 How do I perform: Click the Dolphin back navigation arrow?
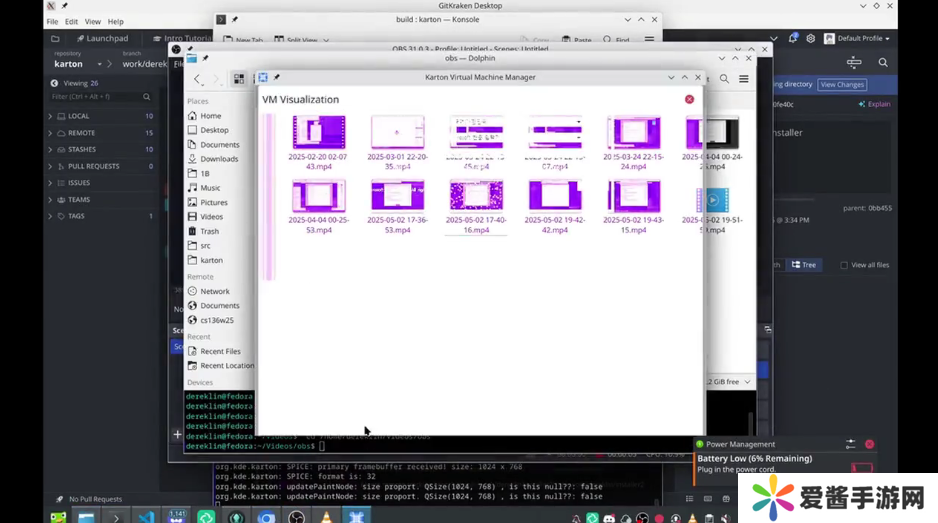click(197, 78)
